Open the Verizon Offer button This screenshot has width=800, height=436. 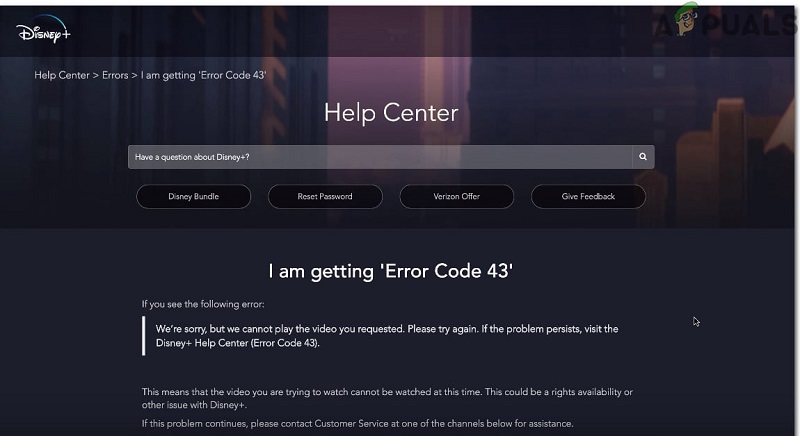[x=457, y=196]
